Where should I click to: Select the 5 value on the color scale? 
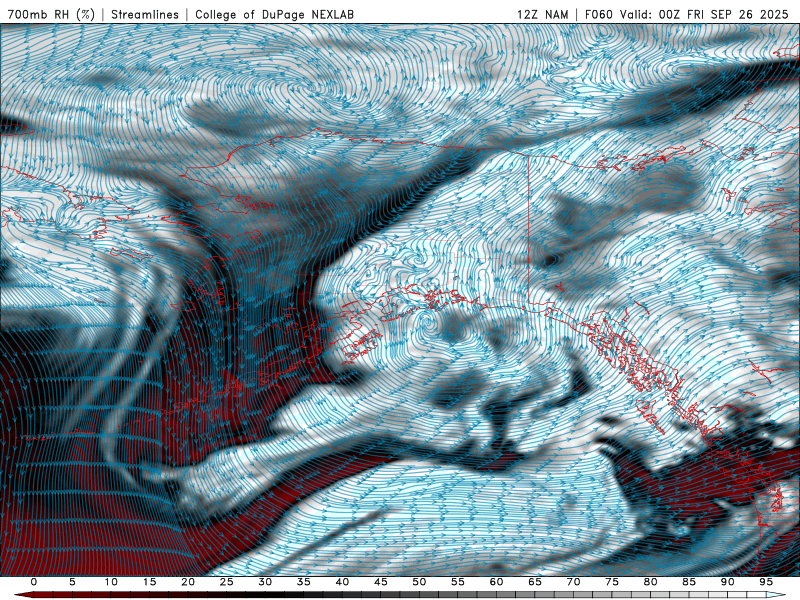click(x=72, y=582)
